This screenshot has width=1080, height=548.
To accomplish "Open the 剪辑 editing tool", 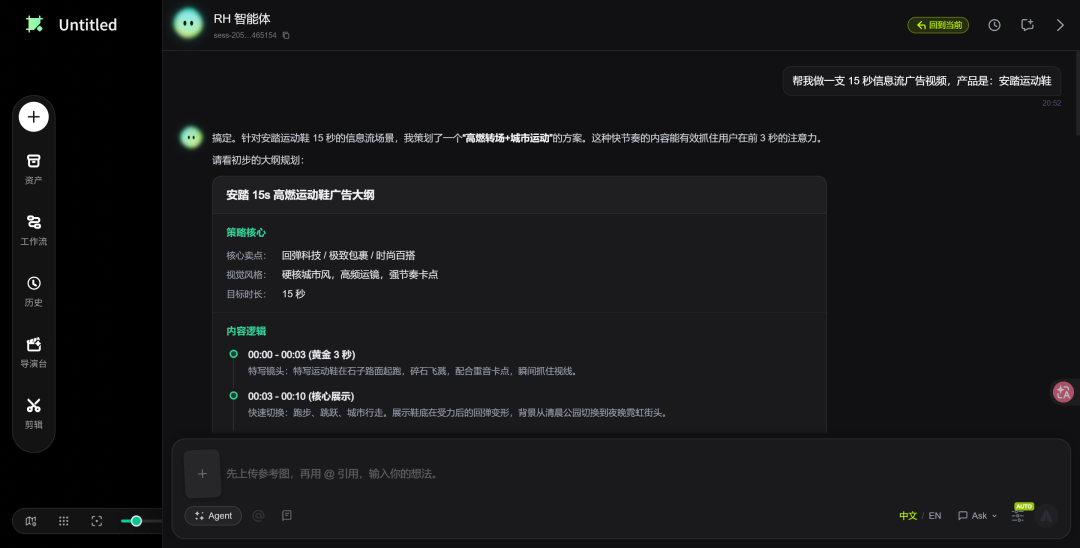I will [34, 413].
